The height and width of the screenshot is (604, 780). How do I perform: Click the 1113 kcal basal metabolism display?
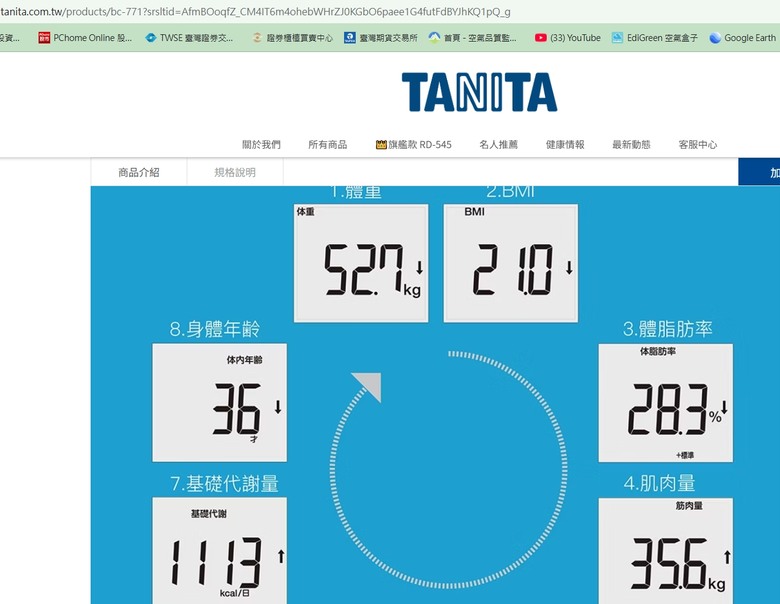pos(219,551)
